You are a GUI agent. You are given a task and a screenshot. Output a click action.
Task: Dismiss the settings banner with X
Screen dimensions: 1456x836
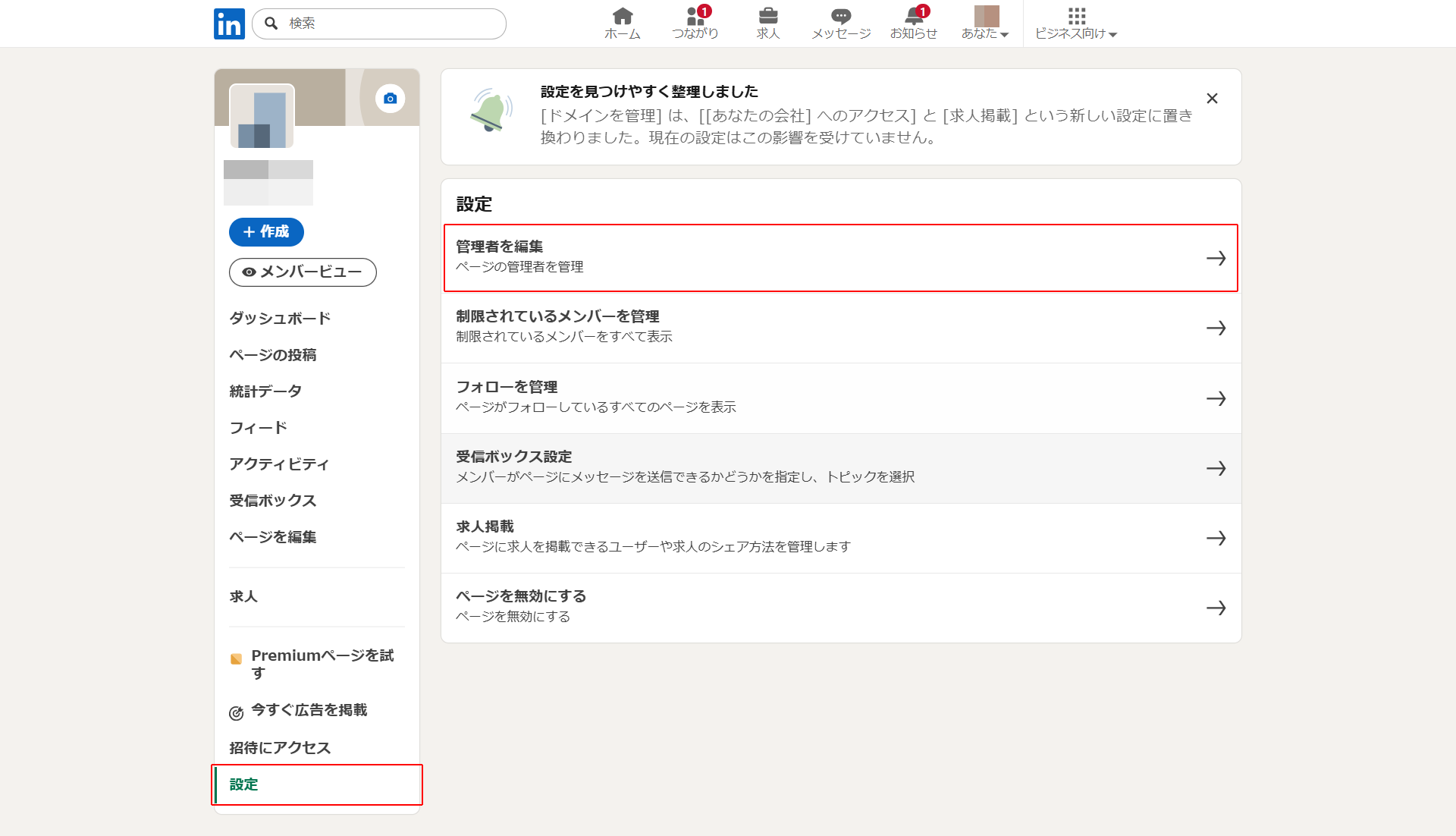click(x=1212, y=99)
